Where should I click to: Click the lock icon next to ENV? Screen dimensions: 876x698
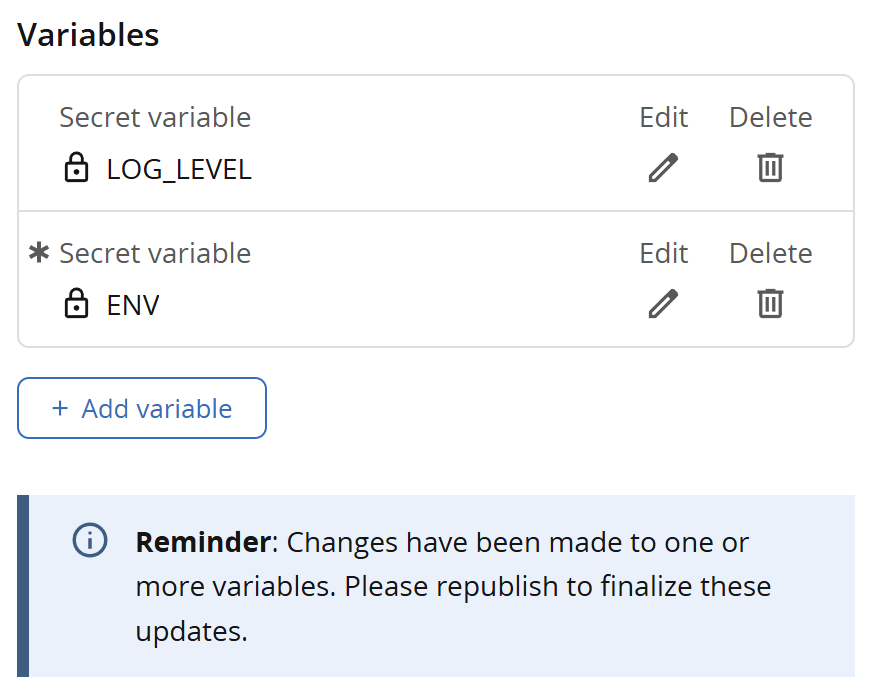pyautogui.click(x=76, y=304)
